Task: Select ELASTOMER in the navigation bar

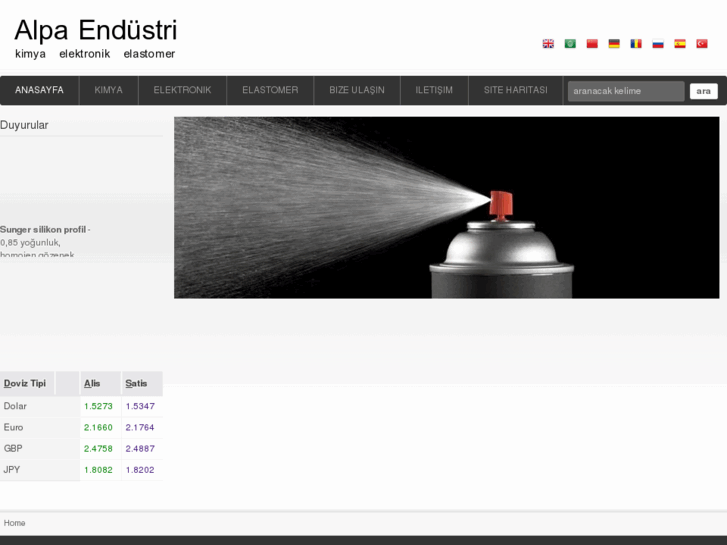Action: (x=270, y=90)
